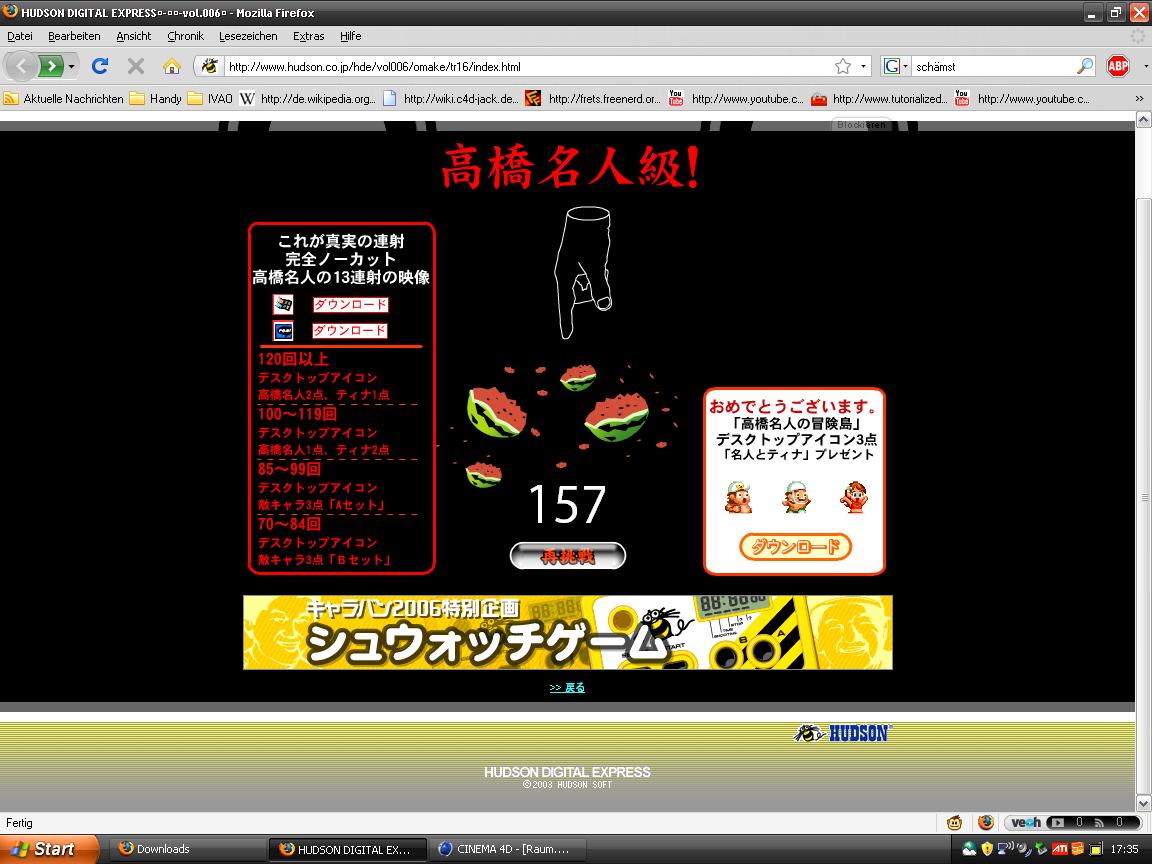Click the first red ダウンロード video link
This screenshot has height=864, width=1152.
(x=350, y=304)
